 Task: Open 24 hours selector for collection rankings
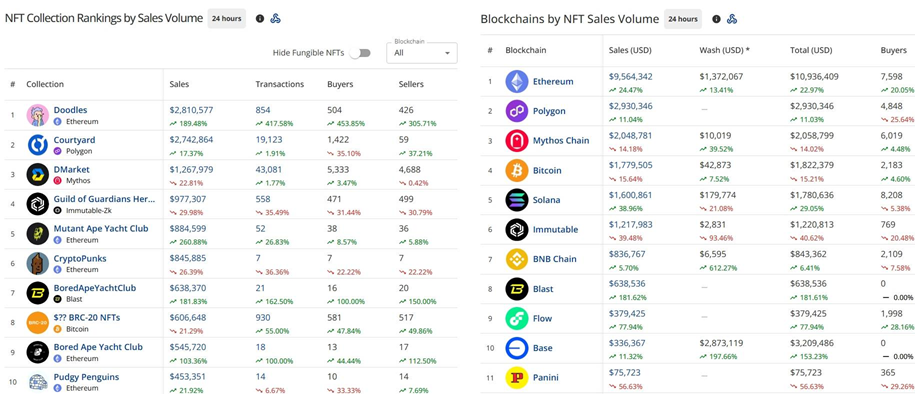pos(226,19)
